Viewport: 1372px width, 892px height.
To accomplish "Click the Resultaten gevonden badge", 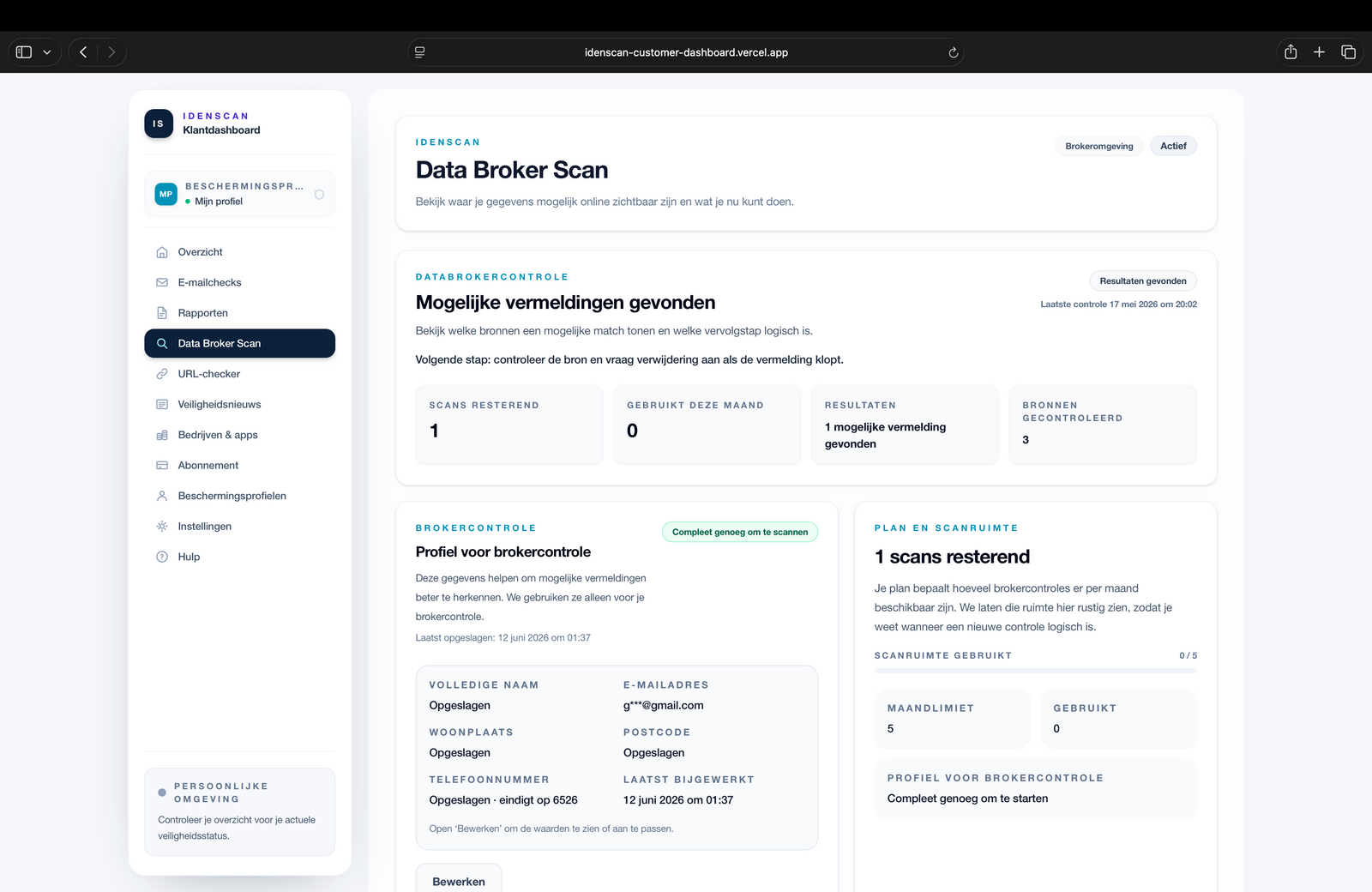I will pos(1143,280).
